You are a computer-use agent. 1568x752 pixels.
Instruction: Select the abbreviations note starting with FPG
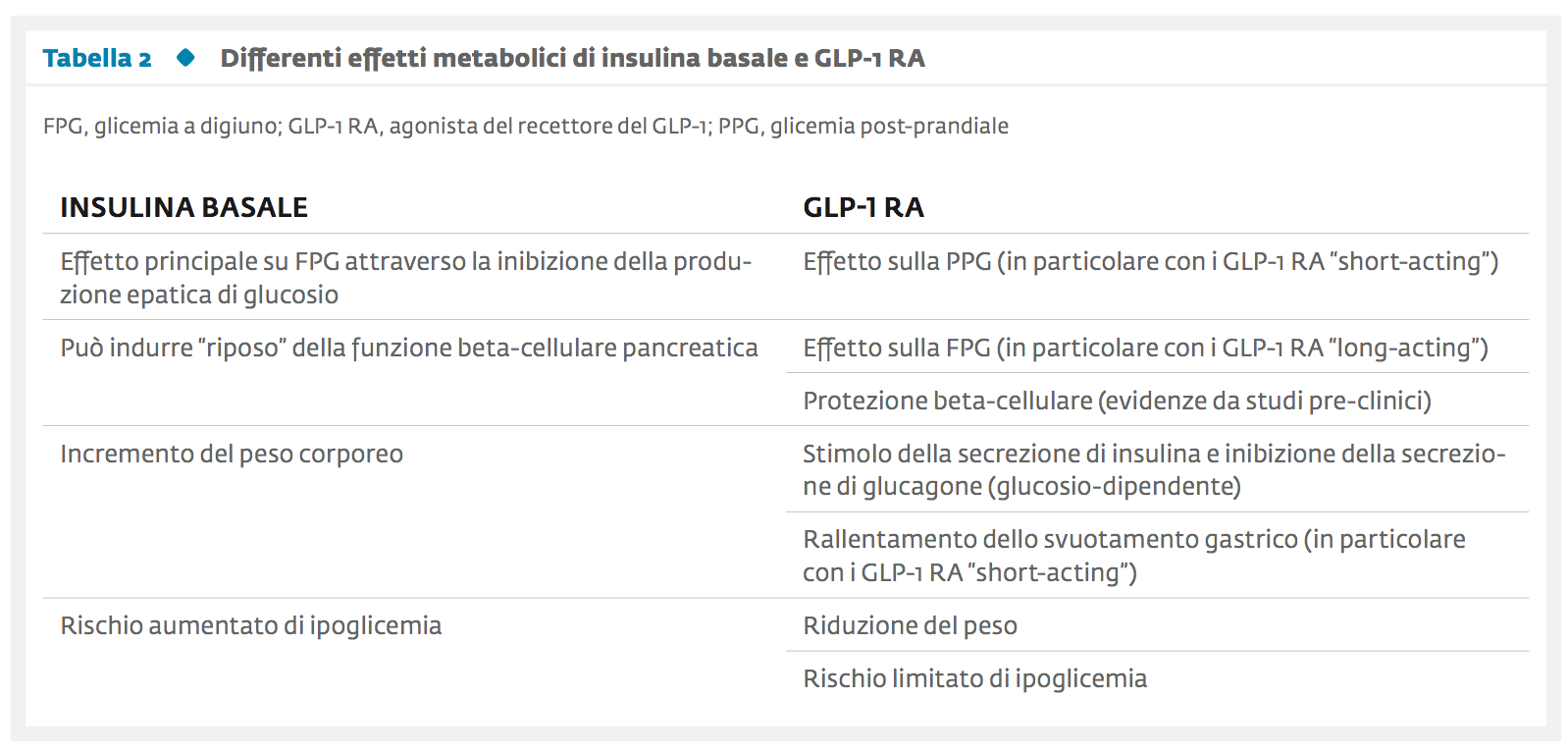pyautogui.click(x=526, y=126)
